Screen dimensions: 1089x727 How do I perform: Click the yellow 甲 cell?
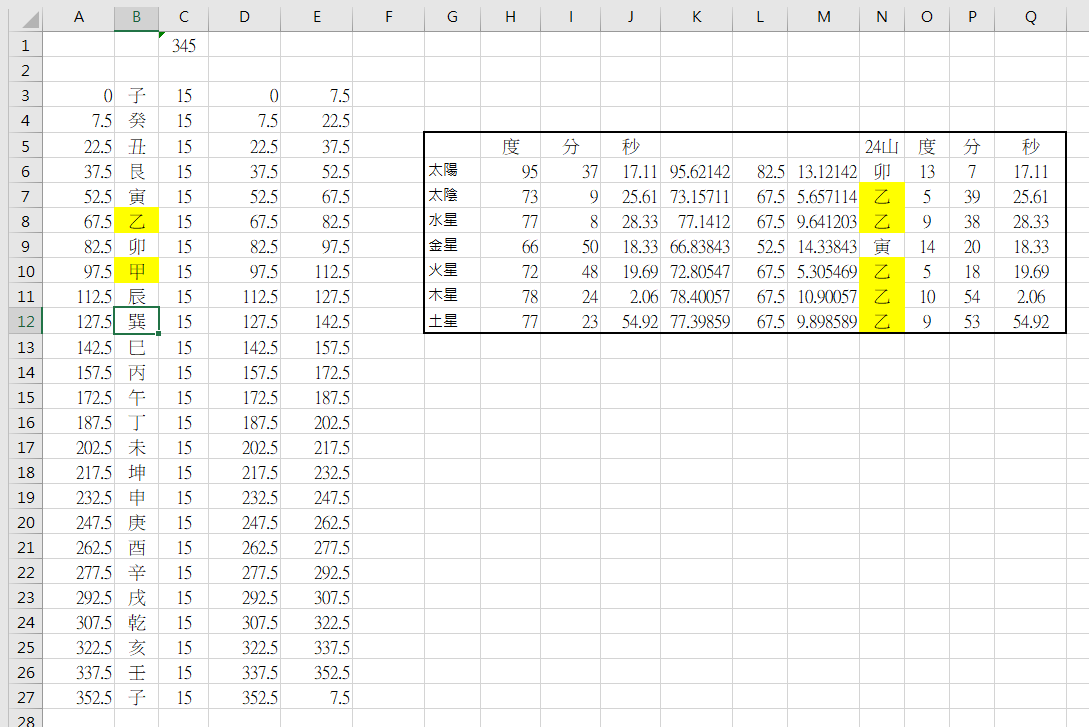pyautogui.click(x=136, y=270)
